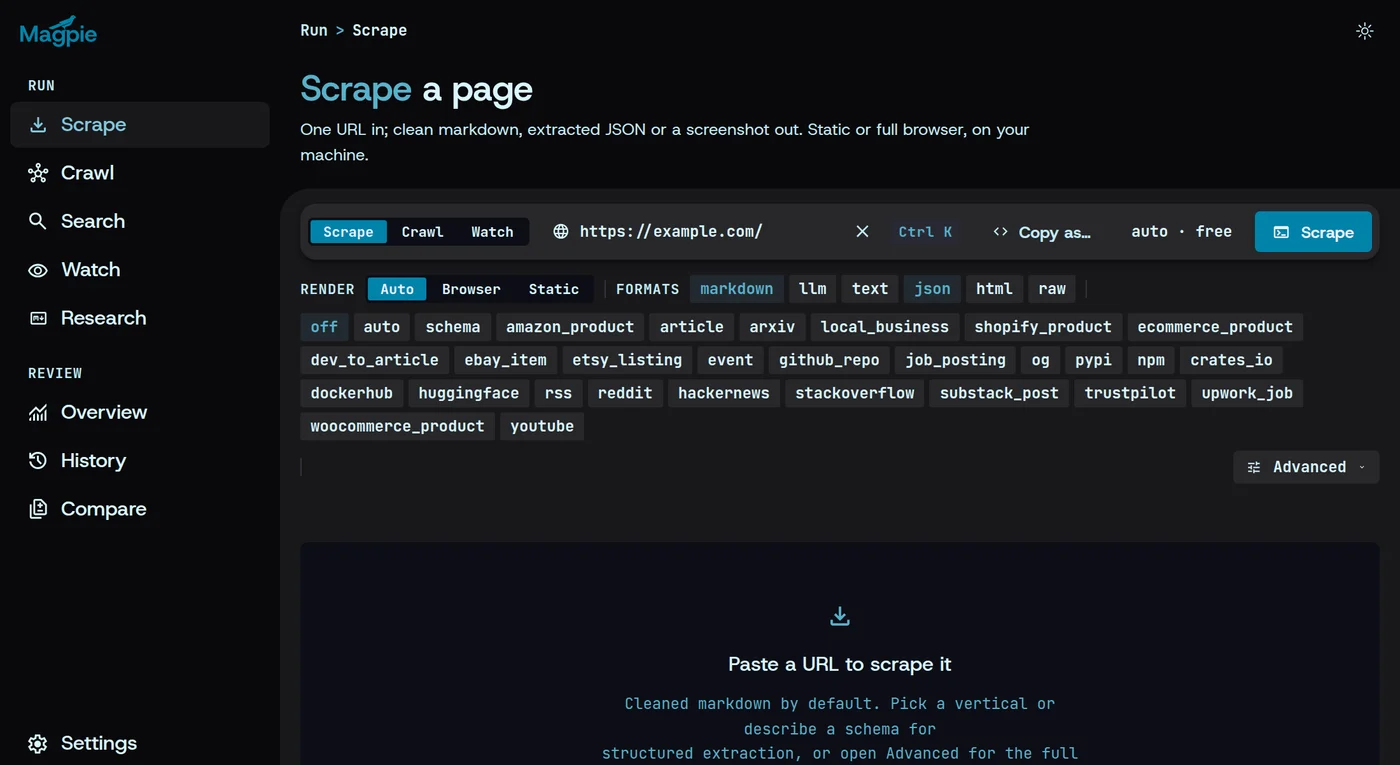Click the Ctrl K shortcut badge
This screenshot has height=765, width=1400.
(x=925, y=232)
